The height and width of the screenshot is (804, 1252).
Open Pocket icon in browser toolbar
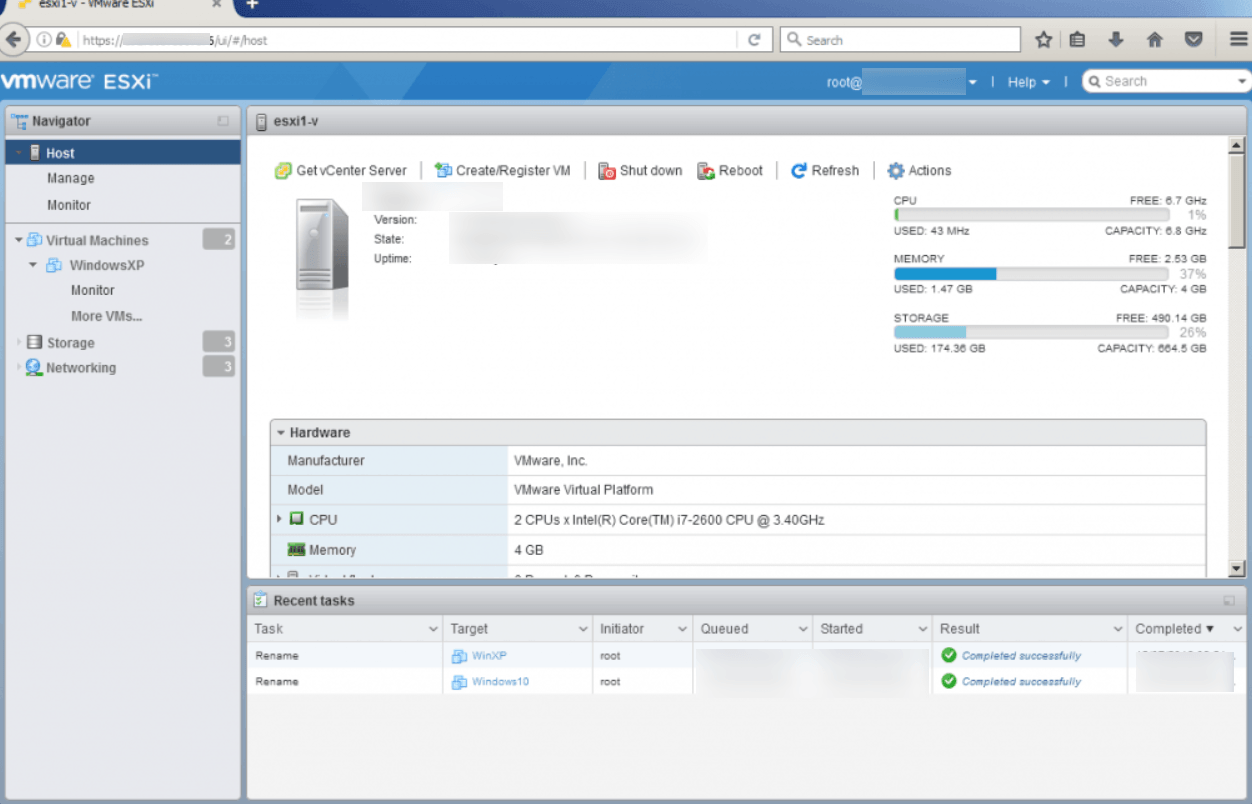pyautogui.click(x=1193, y=40)
